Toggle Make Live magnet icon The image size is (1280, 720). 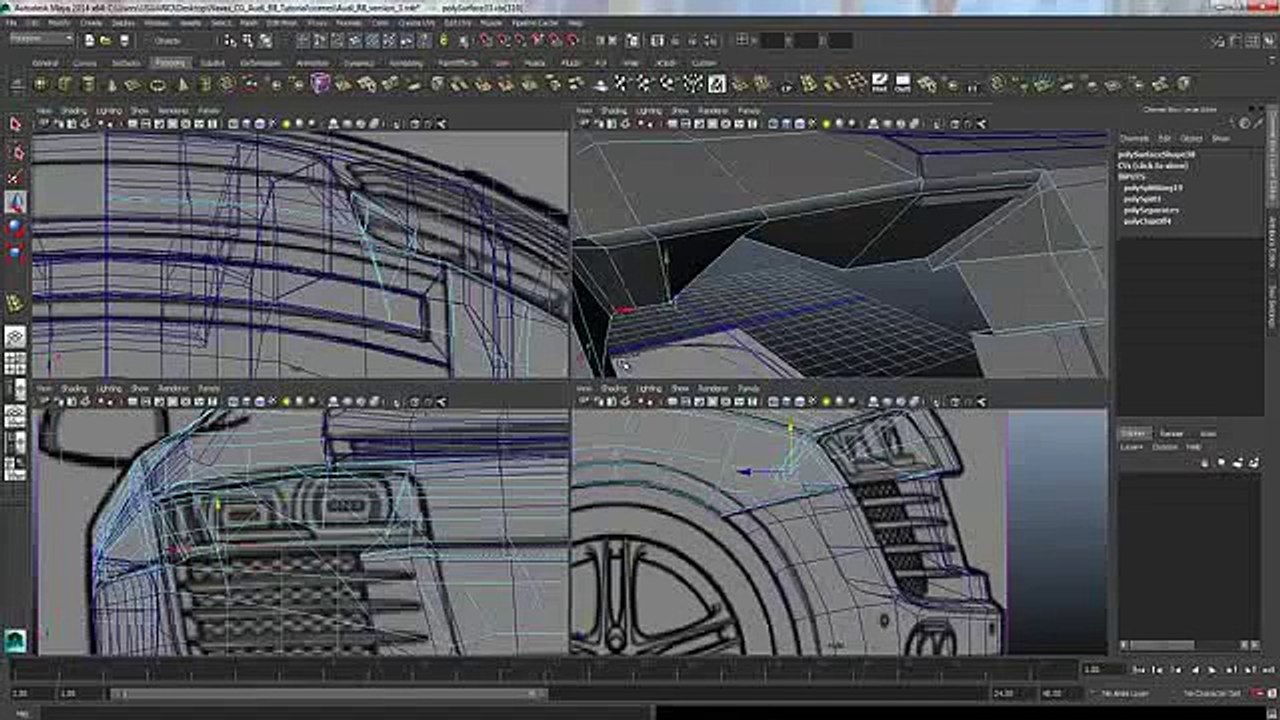pos(570,40)
